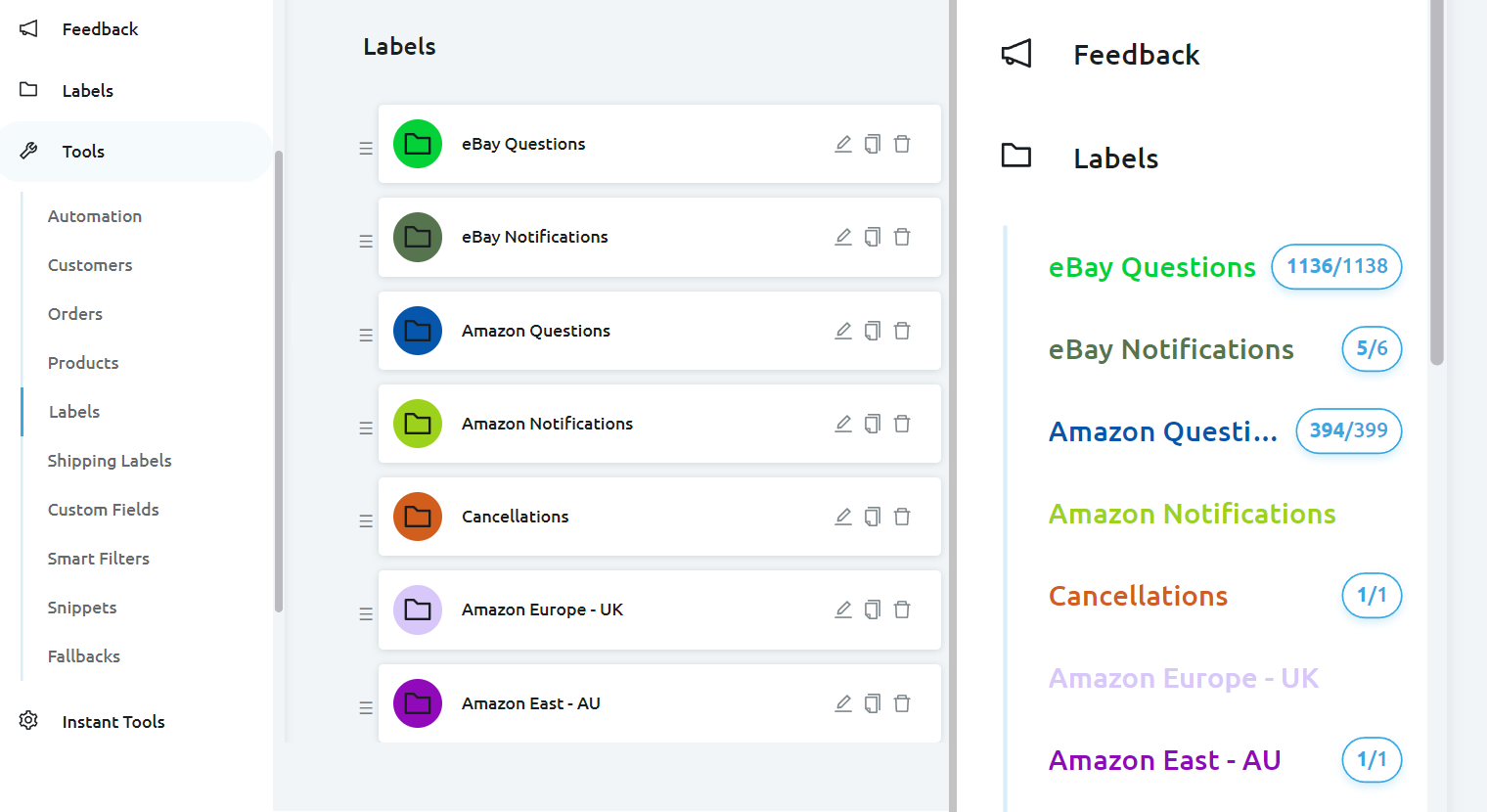The height and width of the screenshot is (812, 1488).
Task: Open eBay Questions in preview panel
Action: coord(1151,267)
